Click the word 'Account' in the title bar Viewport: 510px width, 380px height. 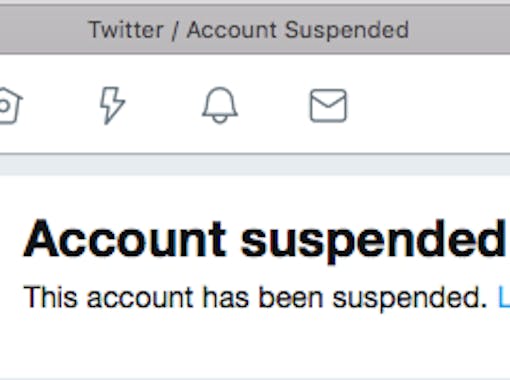tap(232, 30)
